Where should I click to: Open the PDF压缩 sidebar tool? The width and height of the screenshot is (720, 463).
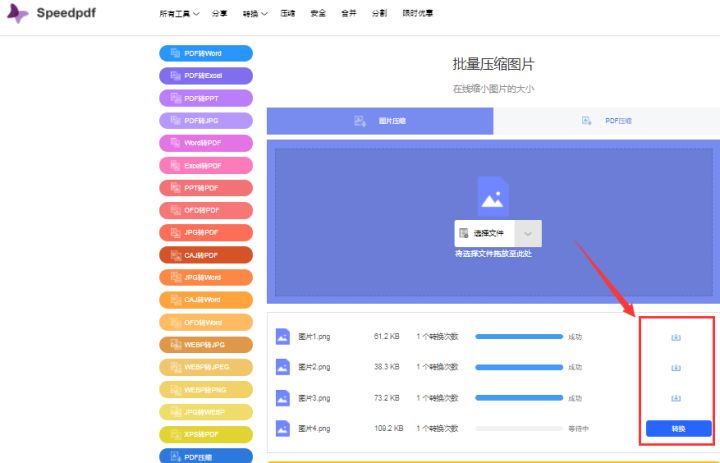tap(206, 456)
